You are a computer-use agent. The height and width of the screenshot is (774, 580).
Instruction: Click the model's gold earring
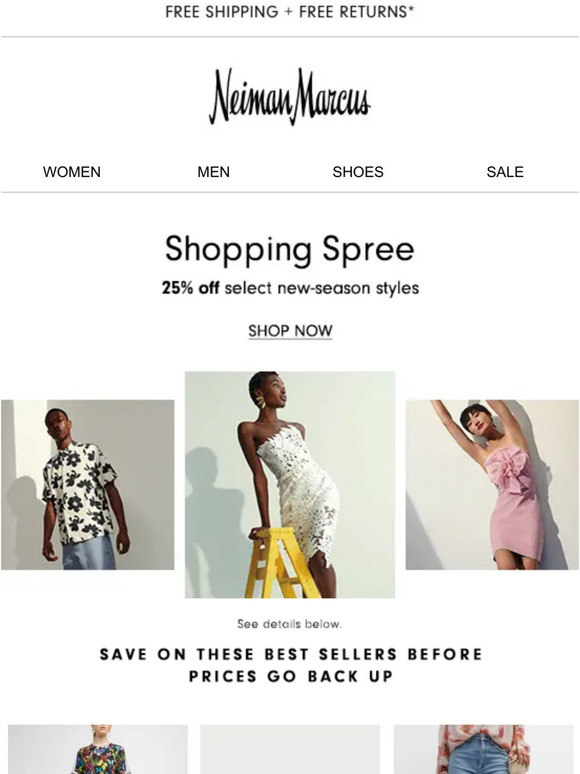(x=260, y=400)
